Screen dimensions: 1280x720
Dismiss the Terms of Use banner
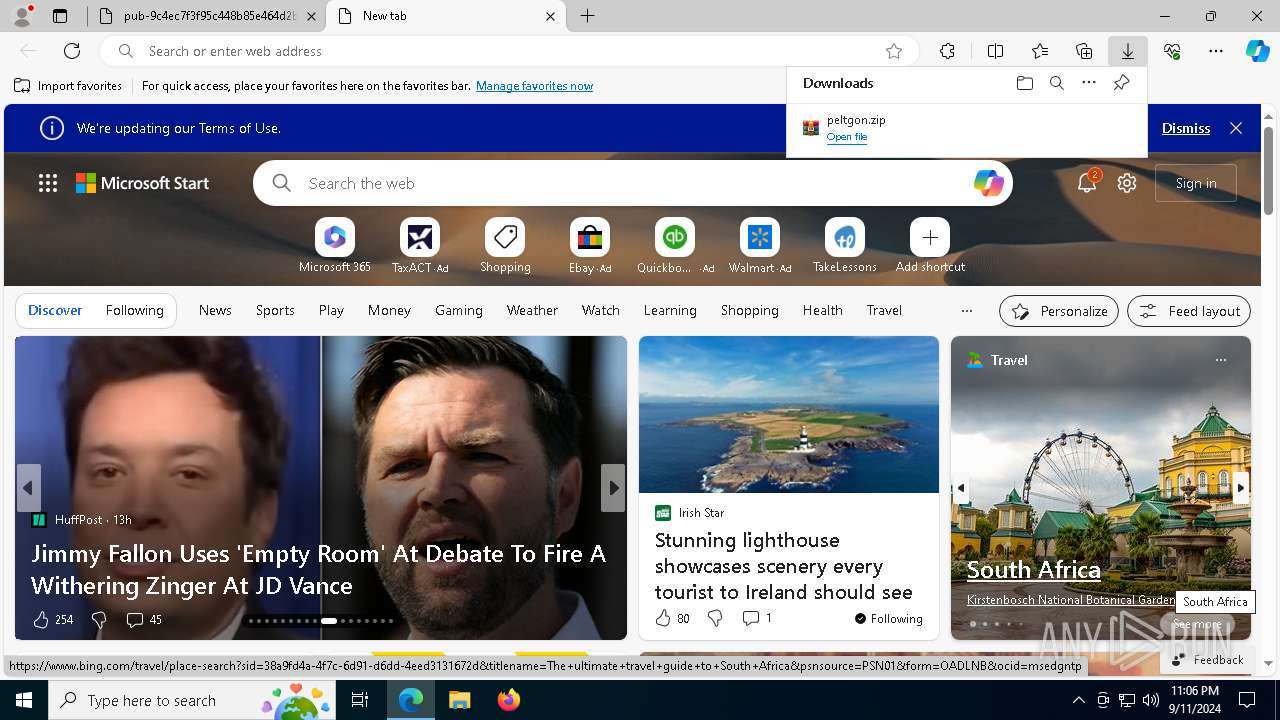(1186, 128)
